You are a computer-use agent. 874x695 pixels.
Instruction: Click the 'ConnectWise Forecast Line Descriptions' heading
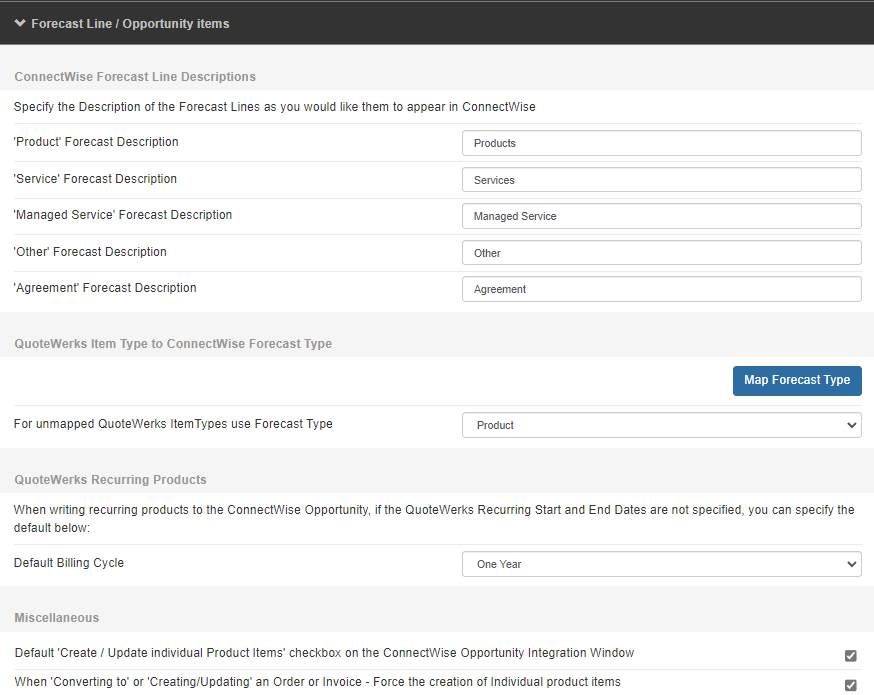coord(135,77)
